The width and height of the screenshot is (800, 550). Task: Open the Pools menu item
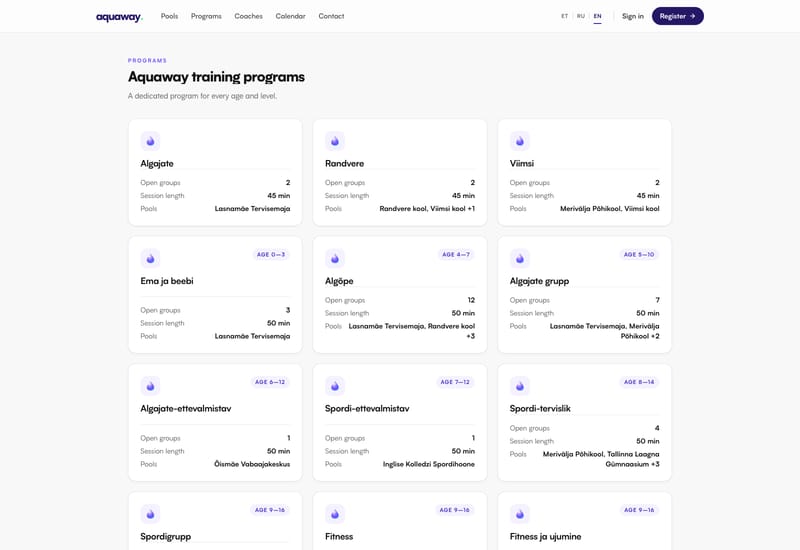[x=169, y=16]
